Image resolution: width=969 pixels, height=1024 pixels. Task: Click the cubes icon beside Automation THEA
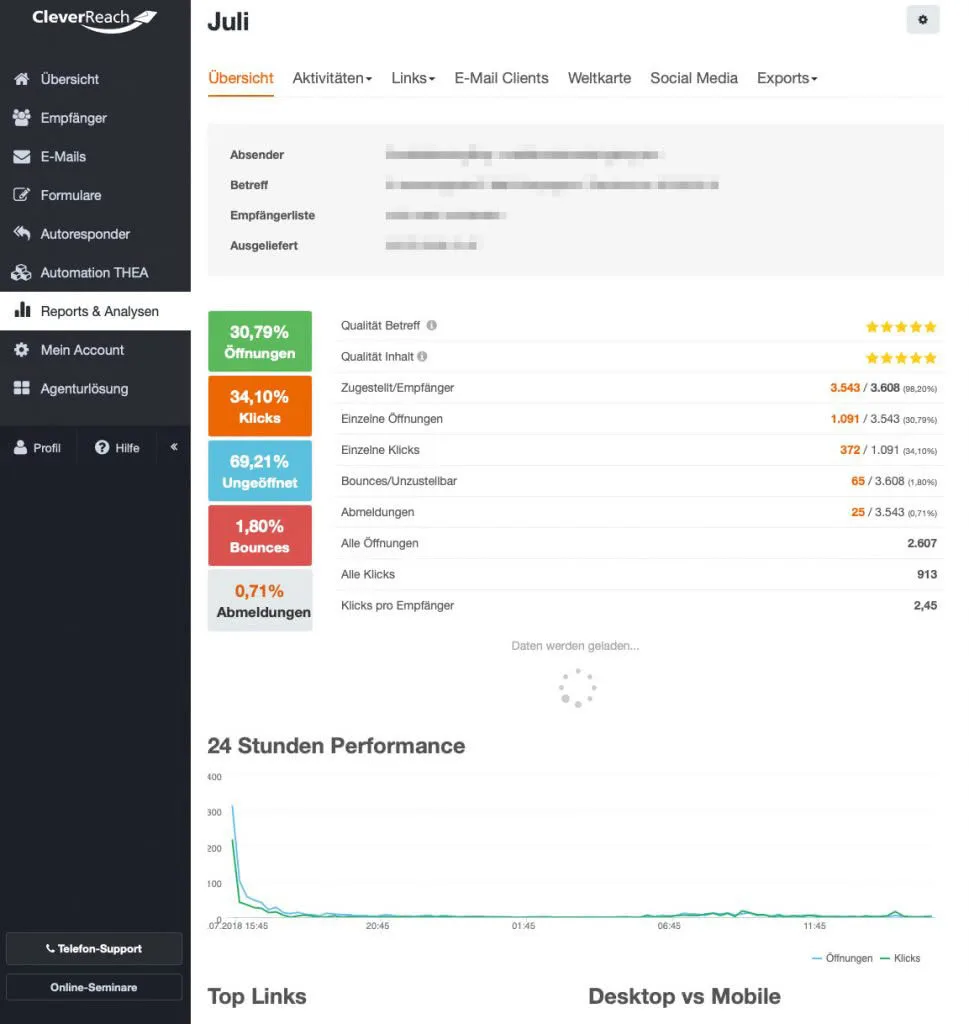22,272
